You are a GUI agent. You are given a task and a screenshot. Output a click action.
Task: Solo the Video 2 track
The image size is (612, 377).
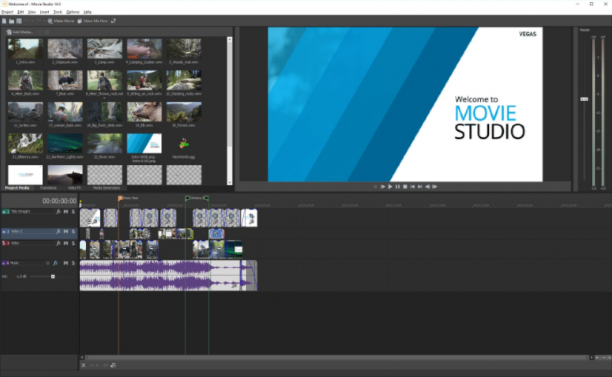[73, 231]
